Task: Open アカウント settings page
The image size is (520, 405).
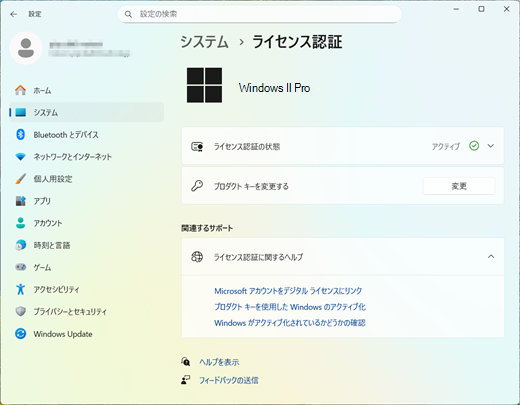Action: point(87,223)
